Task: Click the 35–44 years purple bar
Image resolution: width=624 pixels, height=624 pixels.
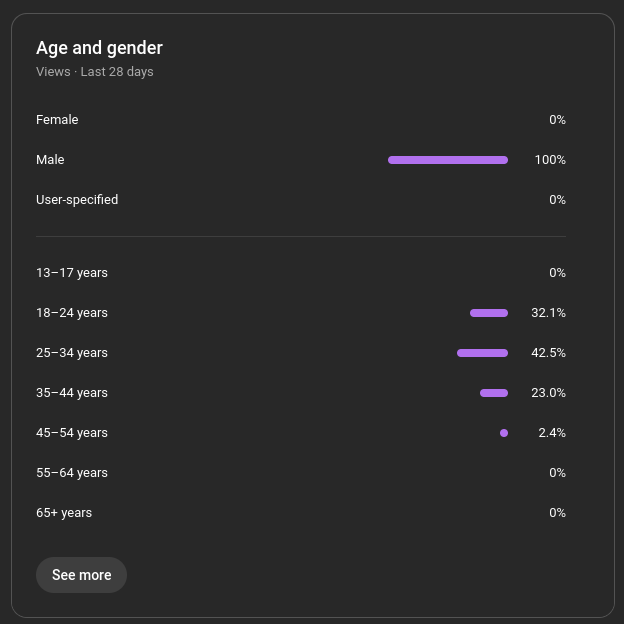Action: click(x=494, y=393)
